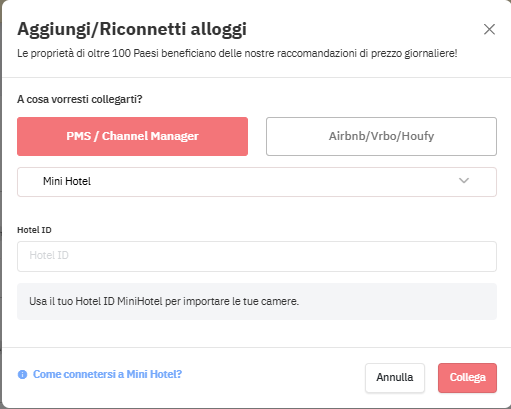Click the Hotel ID field label
This screenshot has width=511, height=409.
pyautogui.click(x=34, y=230)
